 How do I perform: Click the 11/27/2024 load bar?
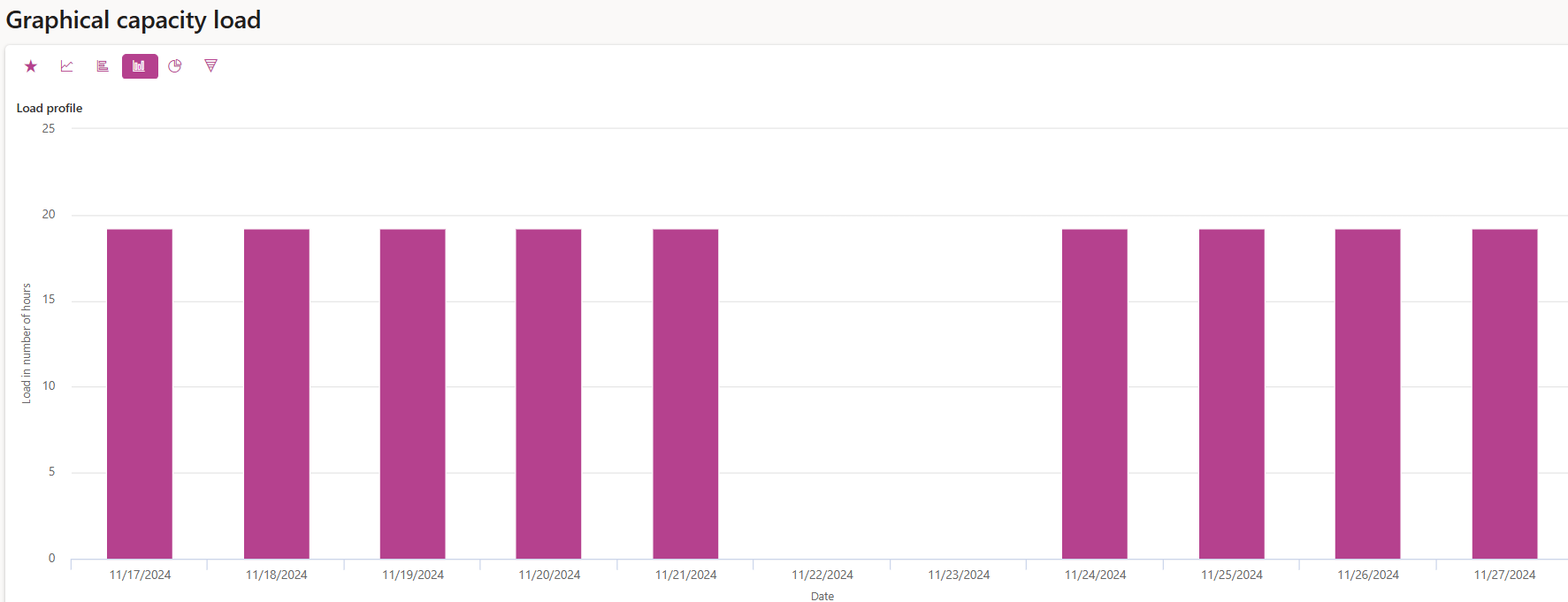(x=1505, y=393)
